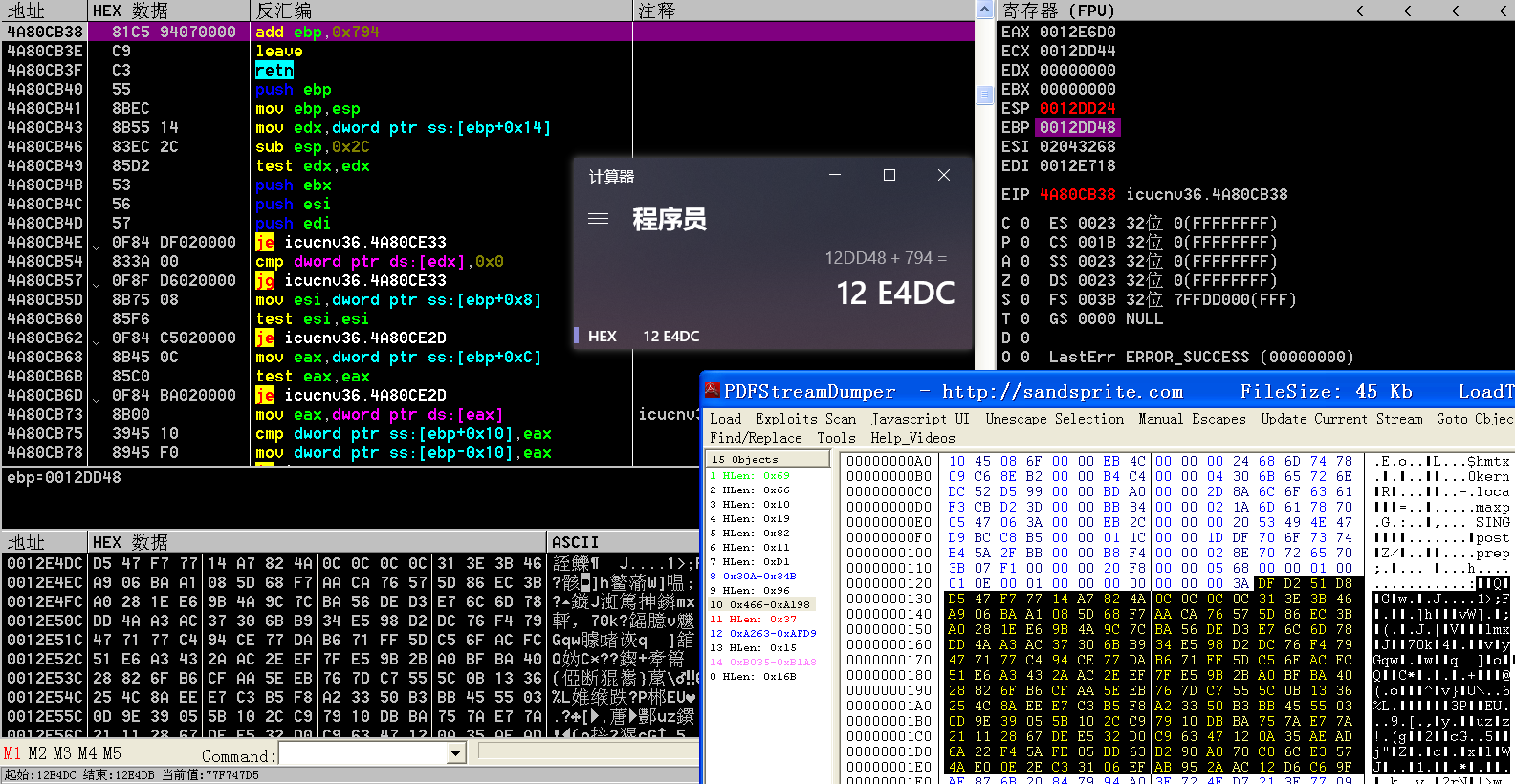Screen dimensions: 1515x784
Task: Click the EAX register value 0012E6D0
Action: pyautogui.click(x=1078, y=32)
